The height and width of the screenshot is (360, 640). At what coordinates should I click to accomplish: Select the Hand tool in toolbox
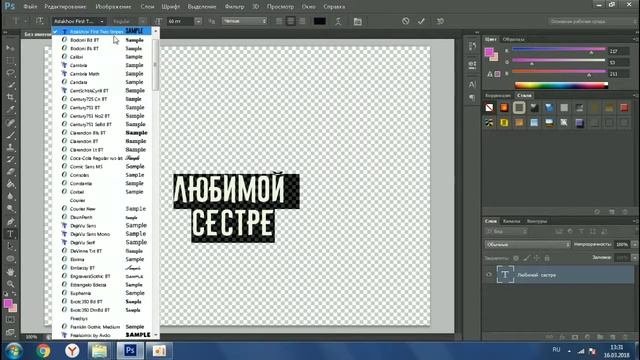pos(11,271)
